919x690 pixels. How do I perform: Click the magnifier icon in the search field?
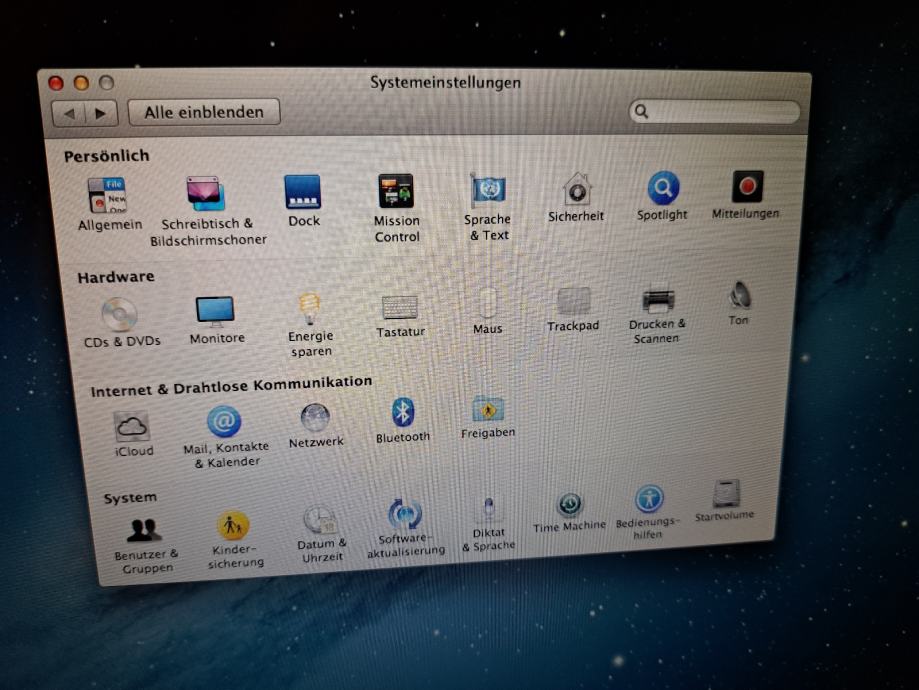pyautogui.click(x=642, y=111)
